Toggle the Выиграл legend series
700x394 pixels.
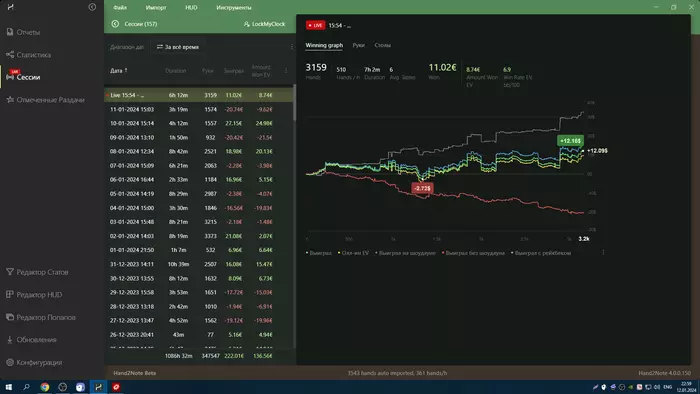click(x=319, y=253)
